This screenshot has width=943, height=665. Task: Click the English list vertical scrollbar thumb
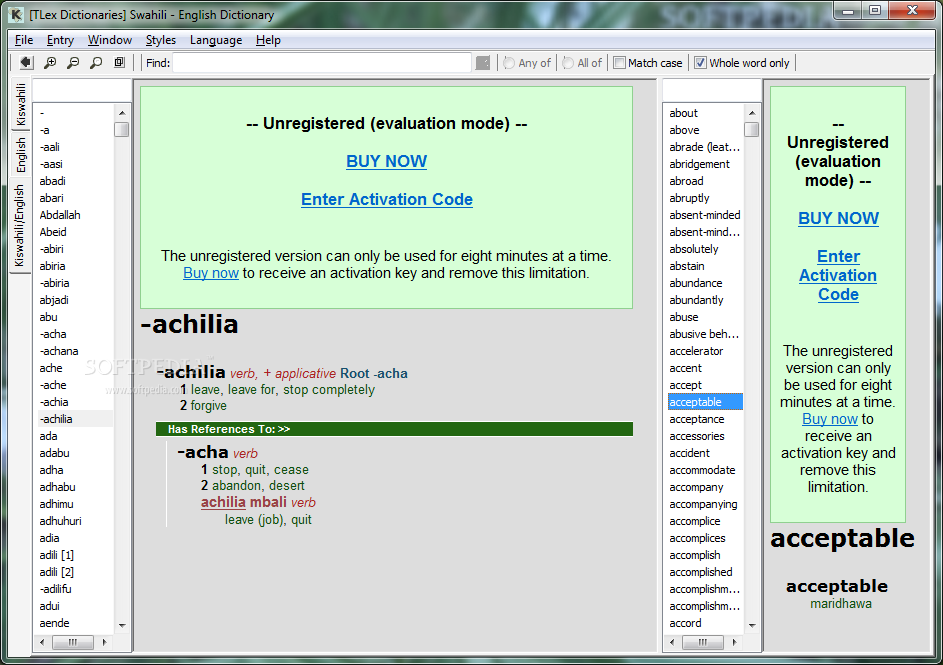pyautogui.click(x=752, y=129)
